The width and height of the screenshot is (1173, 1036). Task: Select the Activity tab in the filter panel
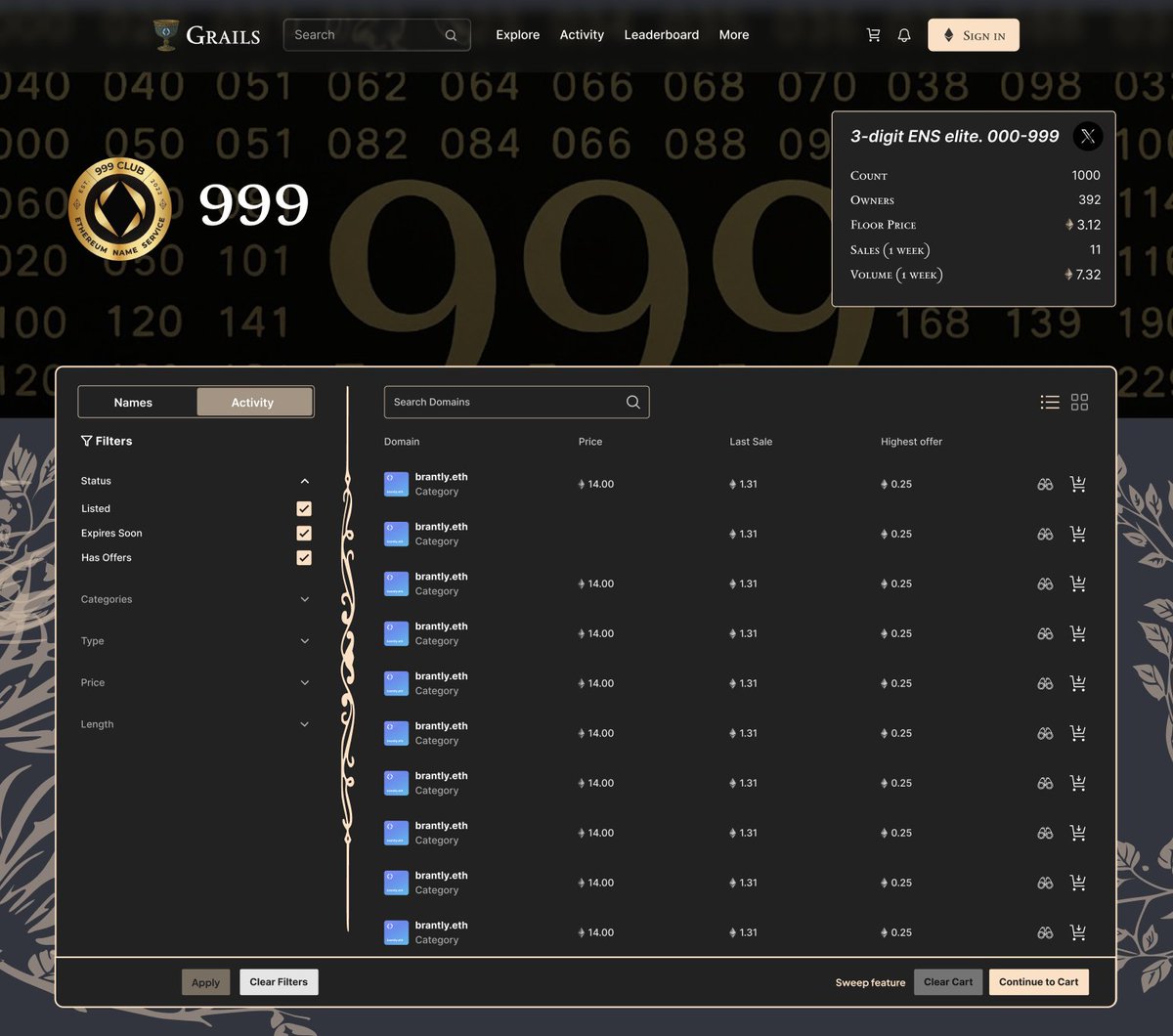tap(253, 402)
